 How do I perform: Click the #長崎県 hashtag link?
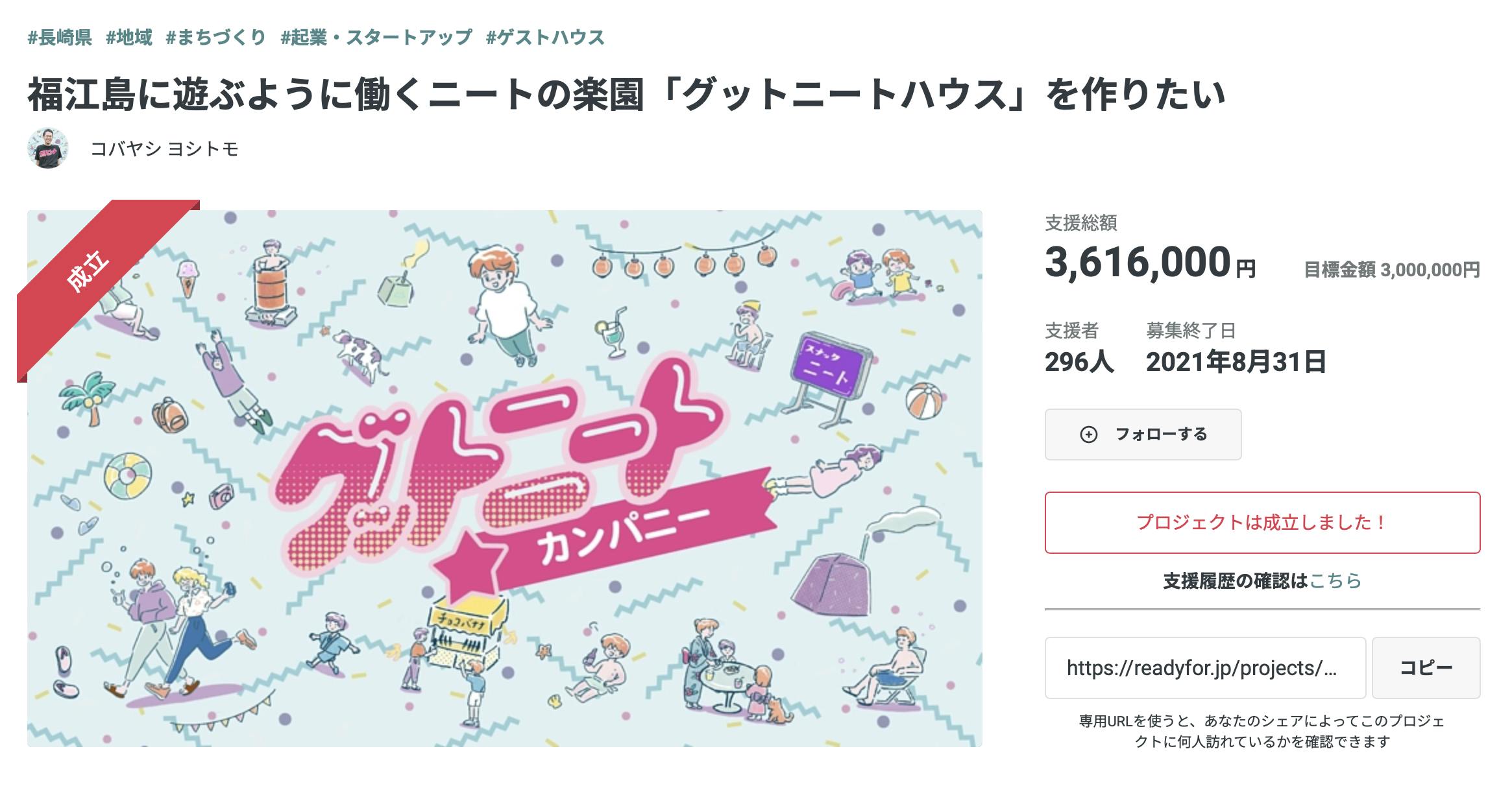pos(60,38)
